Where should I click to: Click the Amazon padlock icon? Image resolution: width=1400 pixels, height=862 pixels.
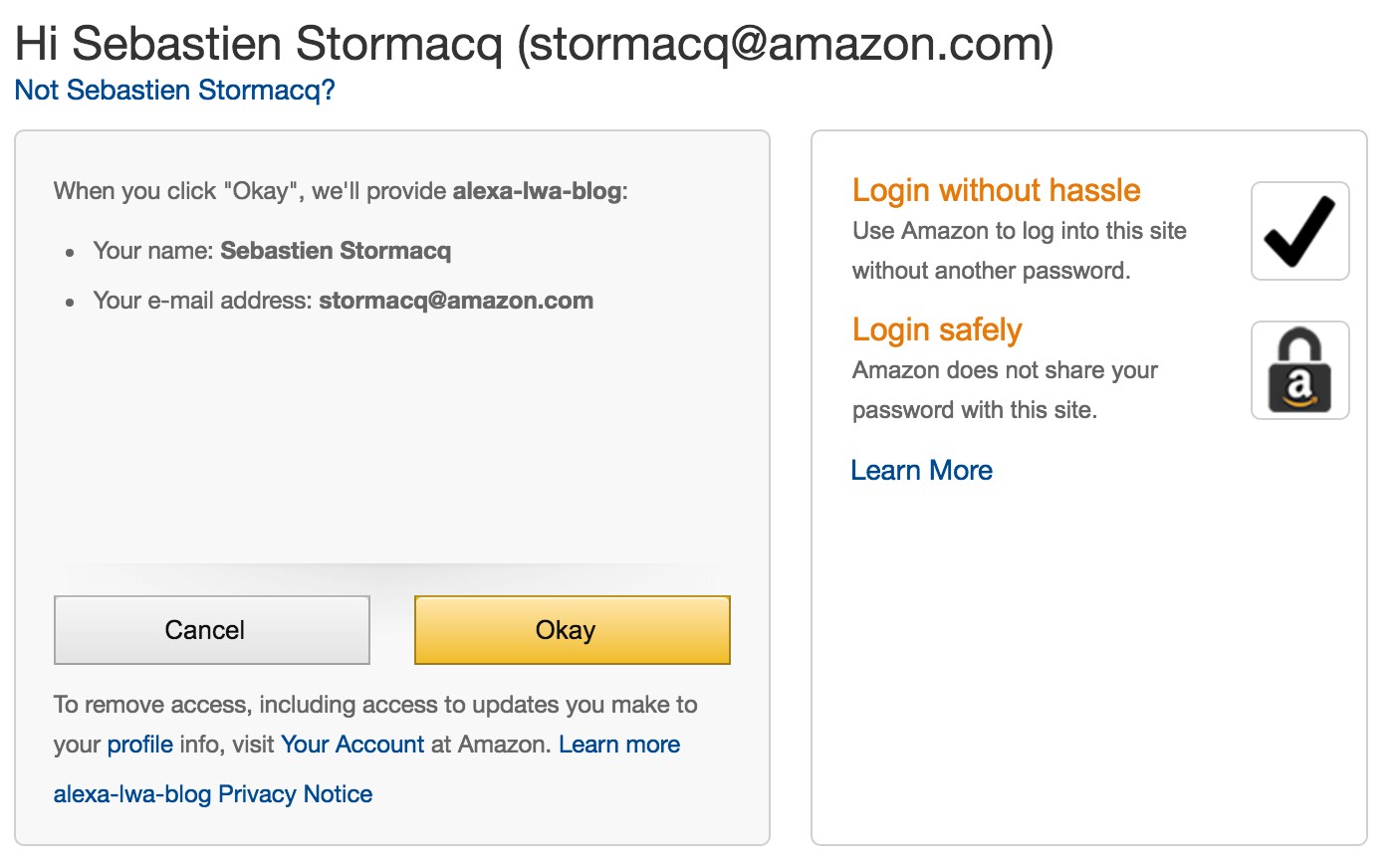1299,370
